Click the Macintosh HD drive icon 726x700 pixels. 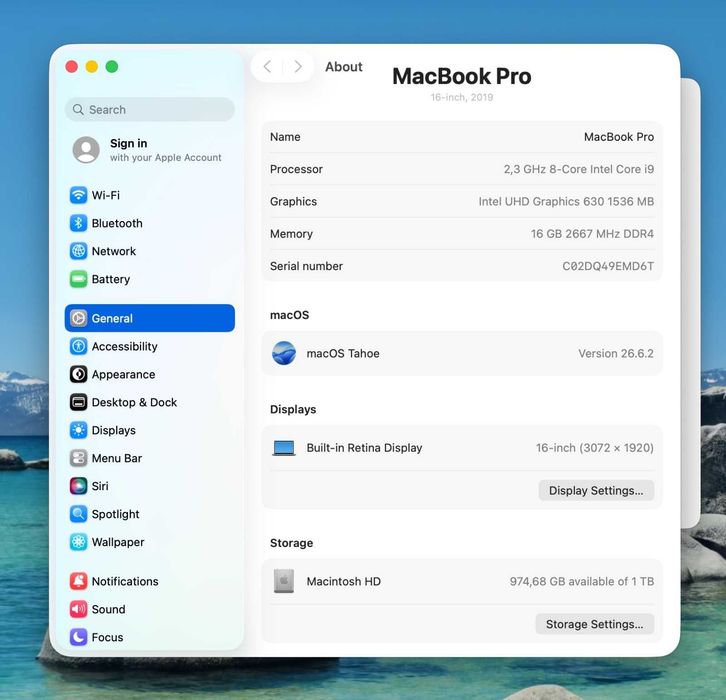[x=284, y=581]
